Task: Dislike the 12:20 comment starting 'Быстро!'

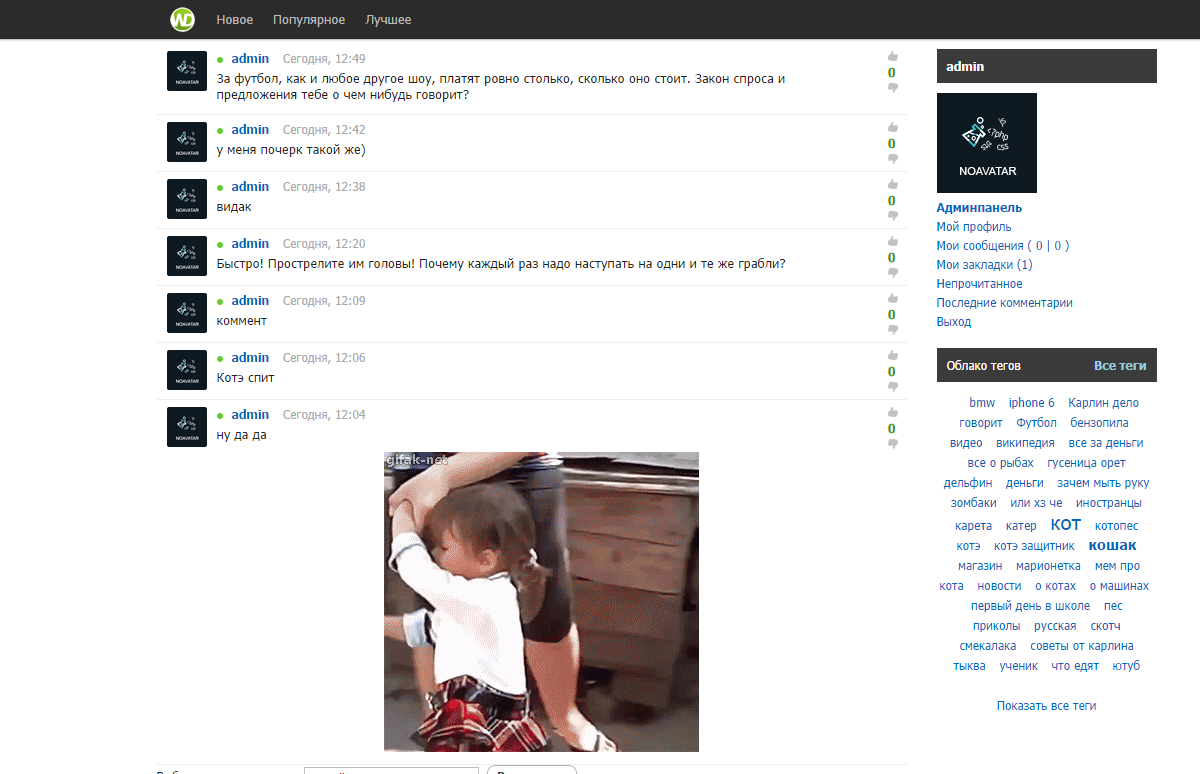Action: (x=893, y=273)
